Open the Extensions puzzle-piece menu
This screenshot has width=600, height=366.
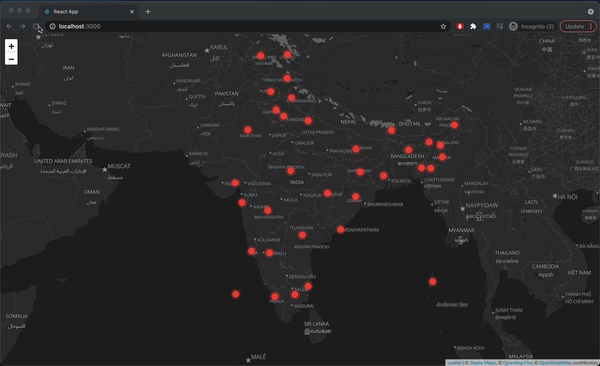(x=473, y=26)
